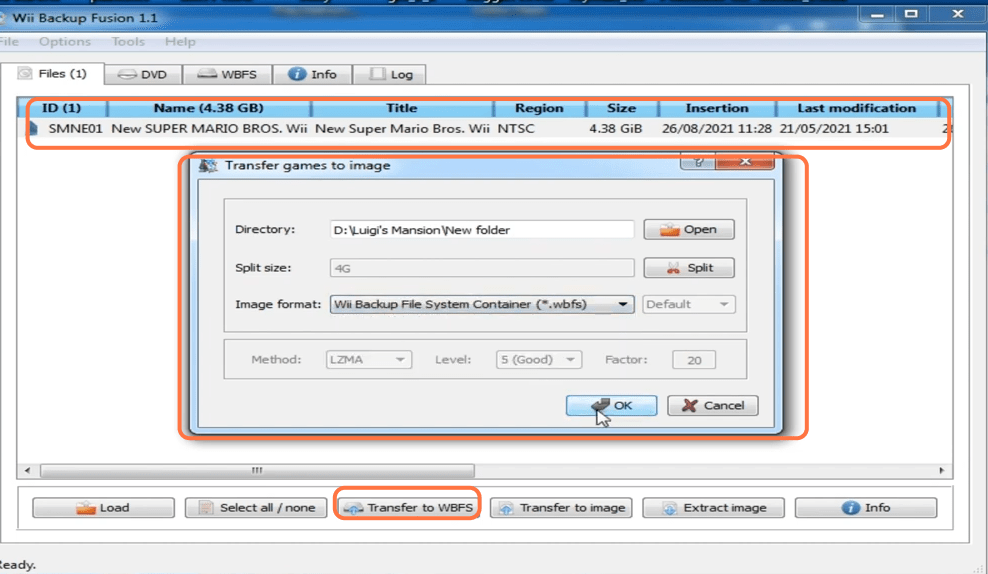Switch to the DVD tab

click(x=143, y=74)
